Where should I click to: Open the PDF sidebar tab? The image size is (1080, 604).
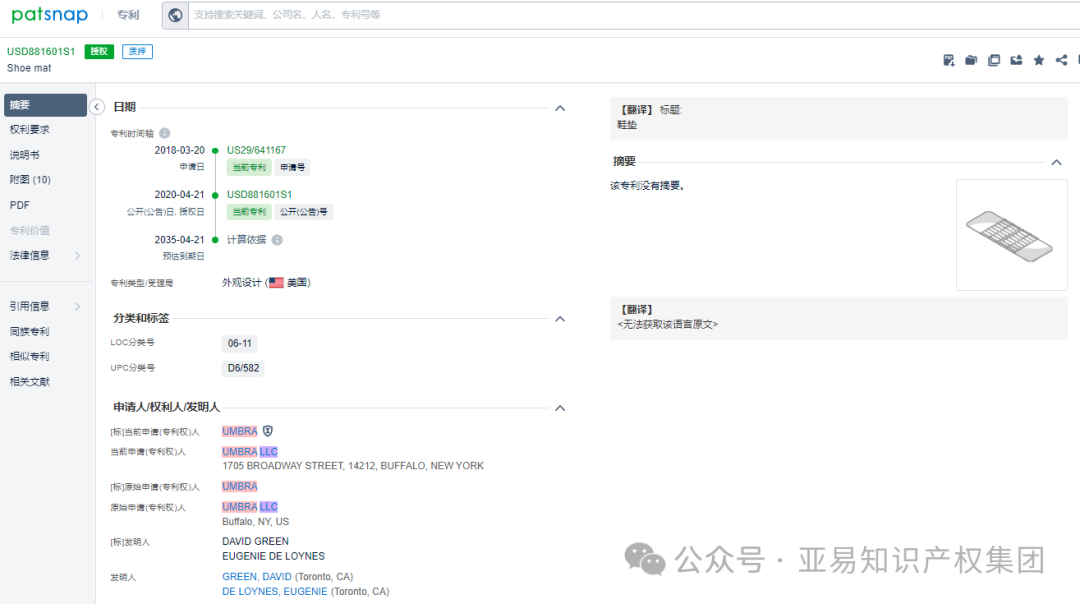19,205
